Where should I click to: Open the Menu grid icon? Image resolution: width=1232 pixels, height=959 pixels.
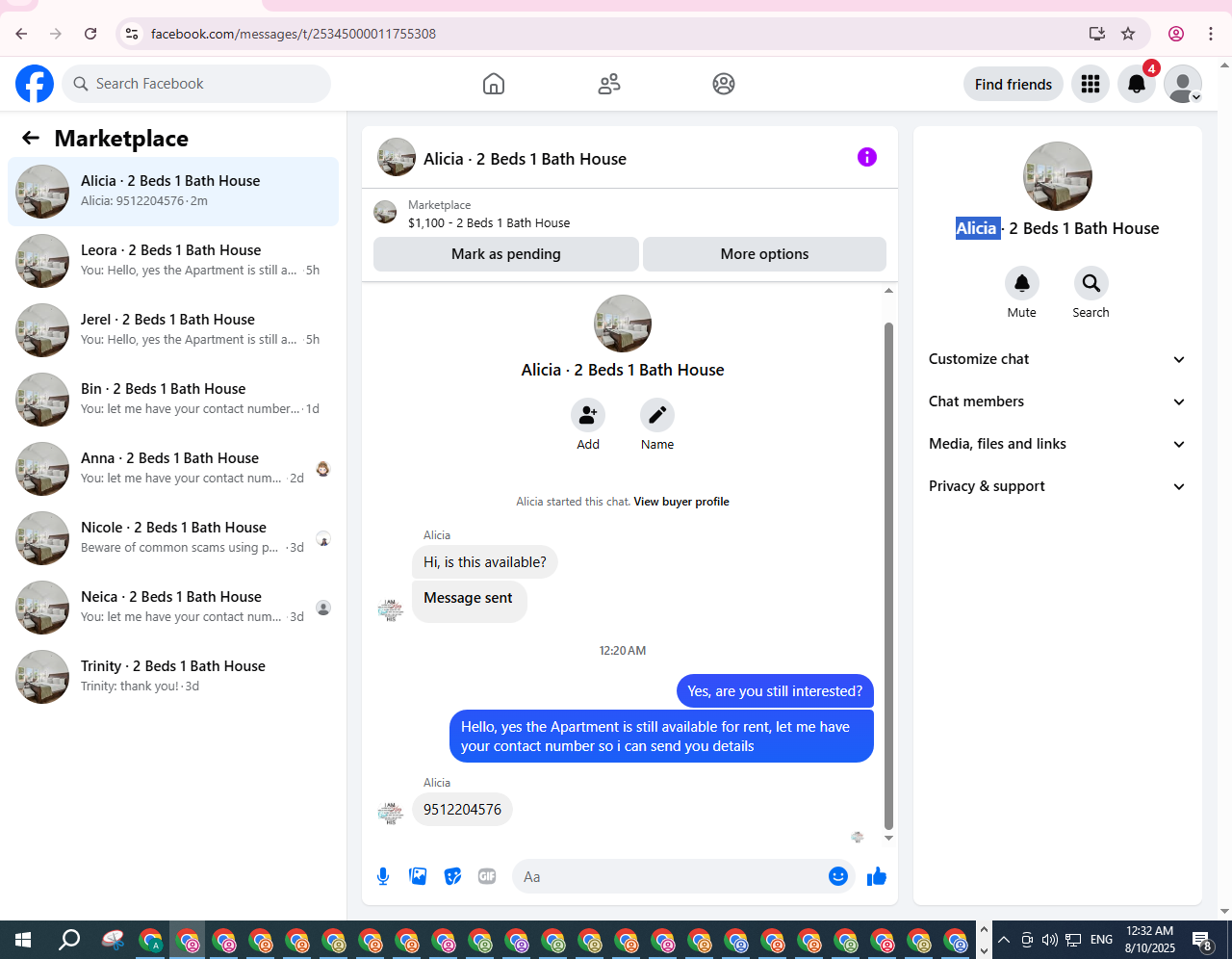(1091, 84)
